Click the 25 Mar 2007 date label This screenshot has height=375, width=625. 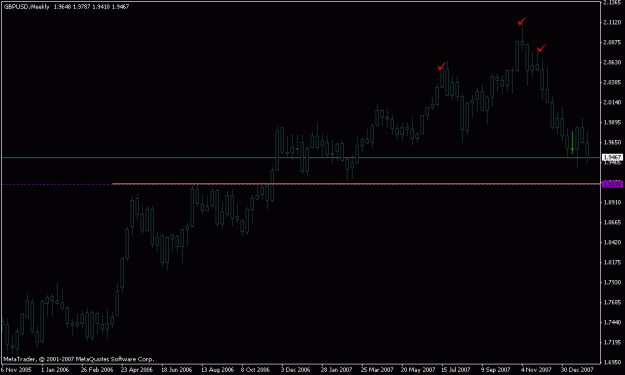pyautogui.click(x=377, y=370)
